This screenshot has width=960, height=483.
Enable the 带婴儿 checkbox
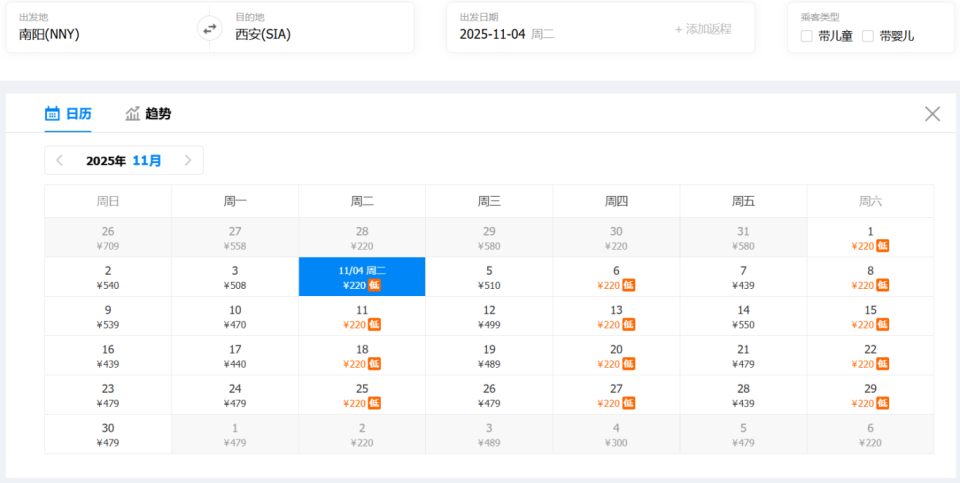tap(868, 36)
